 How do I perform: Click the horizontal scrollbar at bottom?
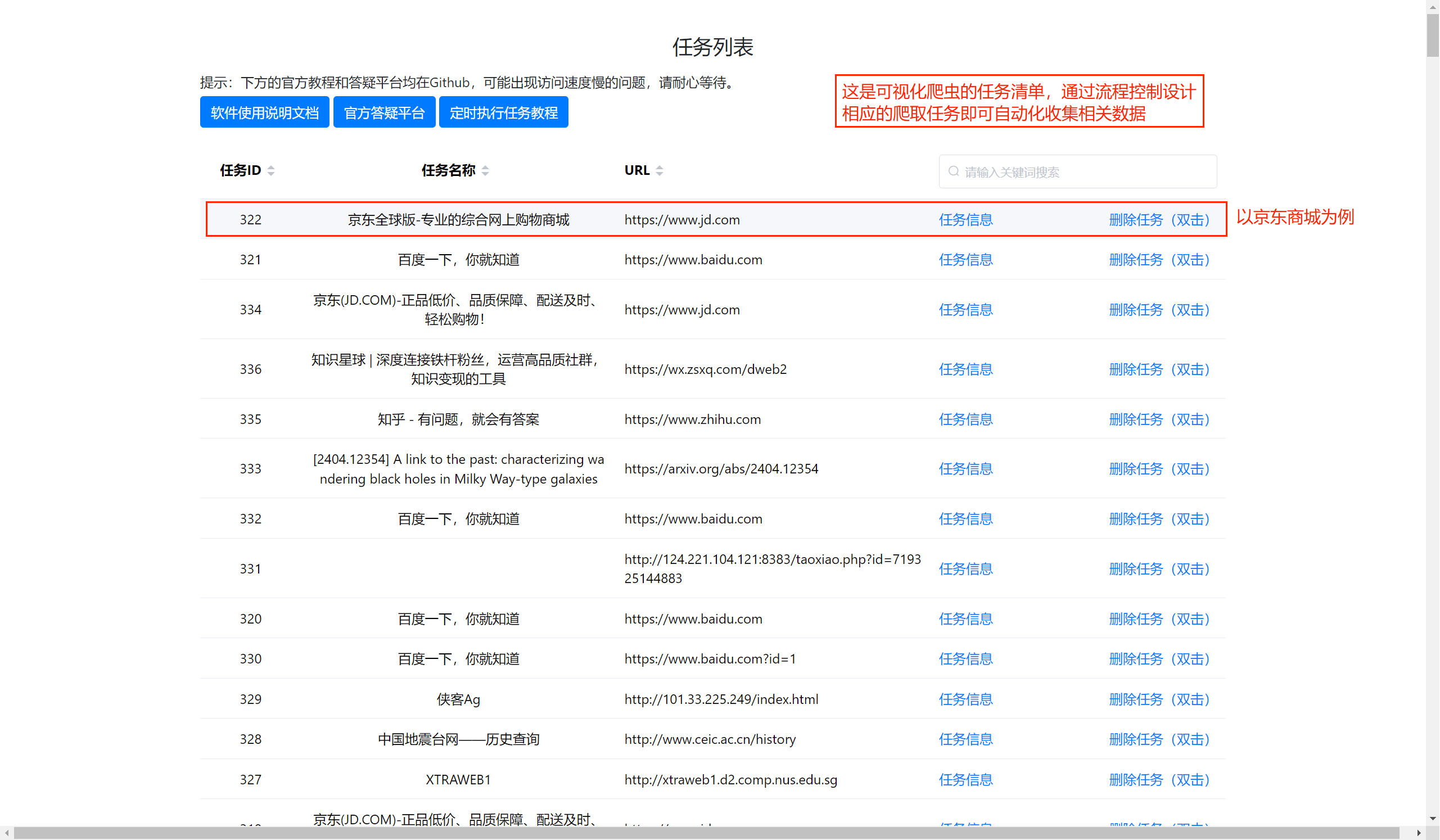tap(706, 833)
